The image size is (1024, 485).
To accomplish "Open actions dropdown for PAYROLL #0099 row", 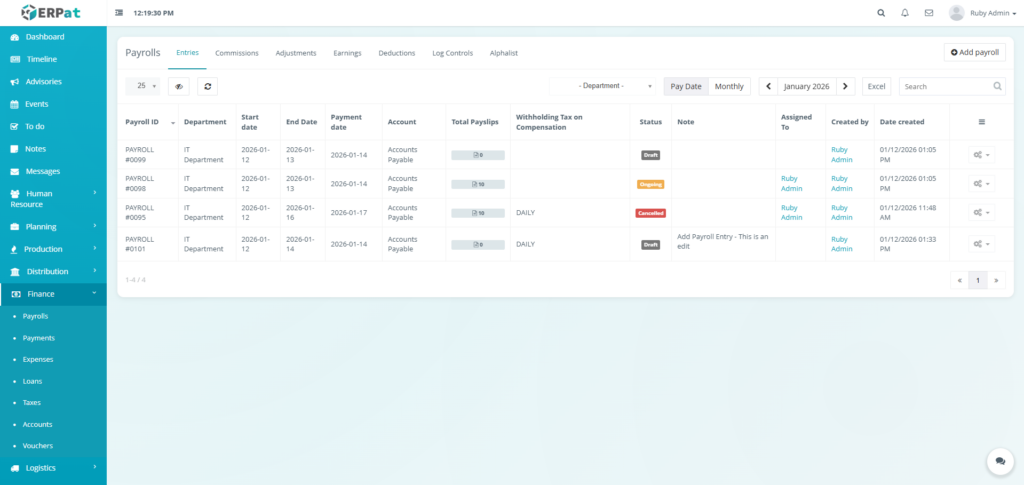I will point(980,155).
